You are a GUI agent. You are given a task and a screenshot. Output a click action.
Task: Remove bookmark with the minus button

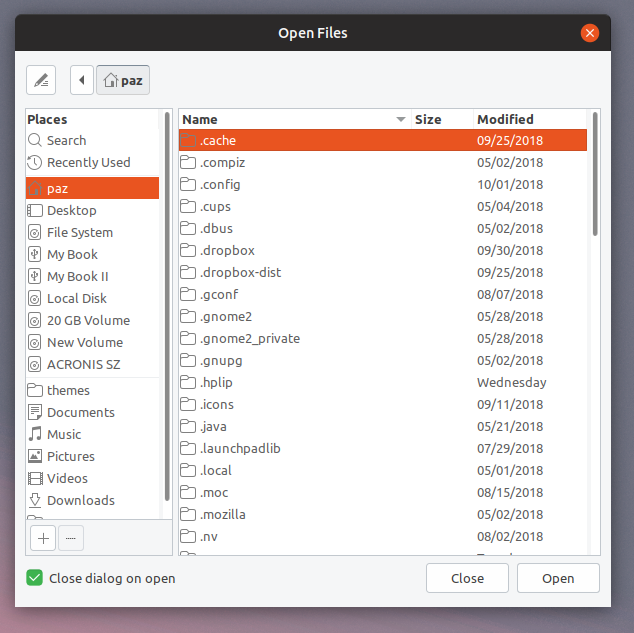(71, 538)
